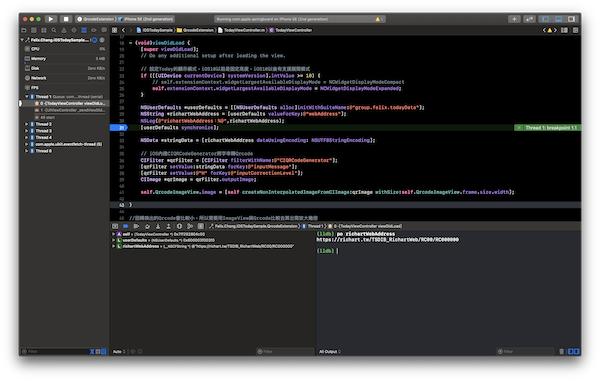600x381 pixels.
Task: Toggle the inspector panel visibility
Action: click(572, 19)
